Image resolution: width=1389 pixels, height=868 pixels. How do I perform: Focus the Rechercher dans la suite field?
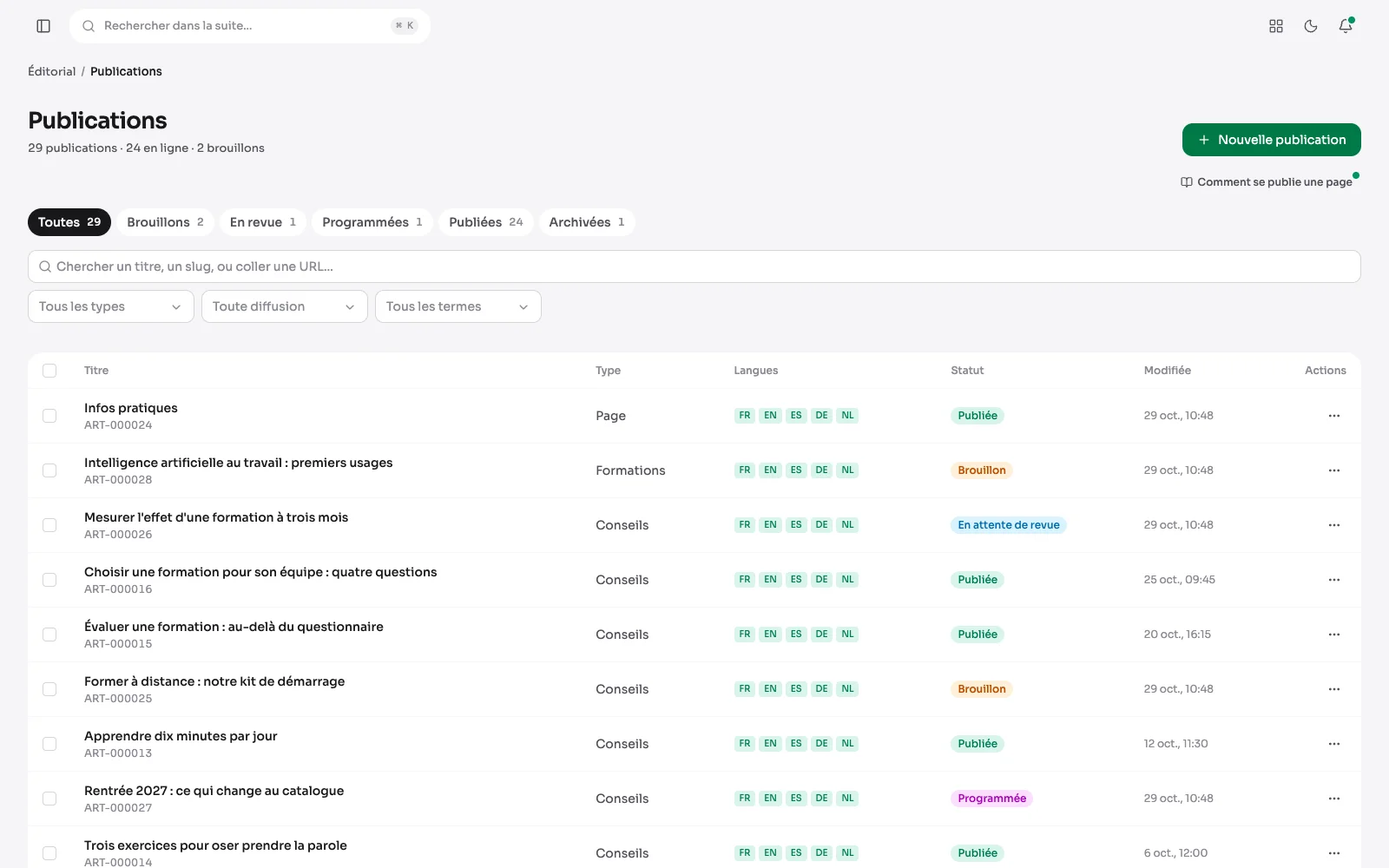[250, 26]
